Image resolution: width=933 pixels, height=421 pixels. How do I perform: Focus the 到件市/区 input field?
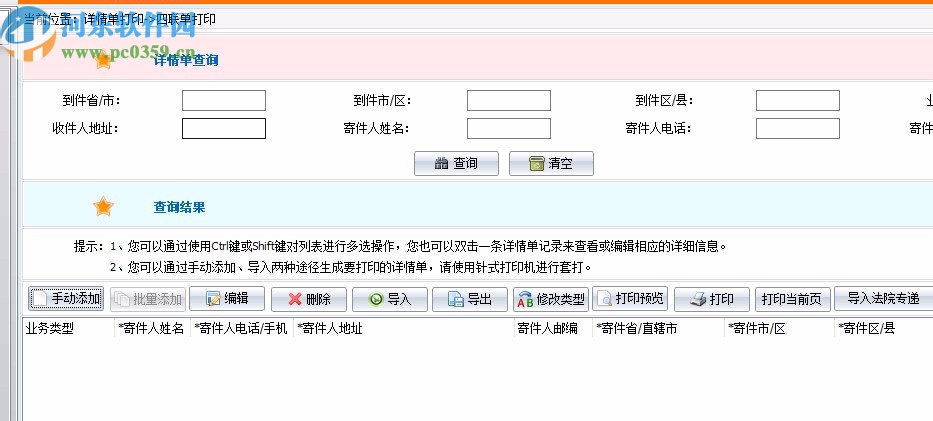509,100
